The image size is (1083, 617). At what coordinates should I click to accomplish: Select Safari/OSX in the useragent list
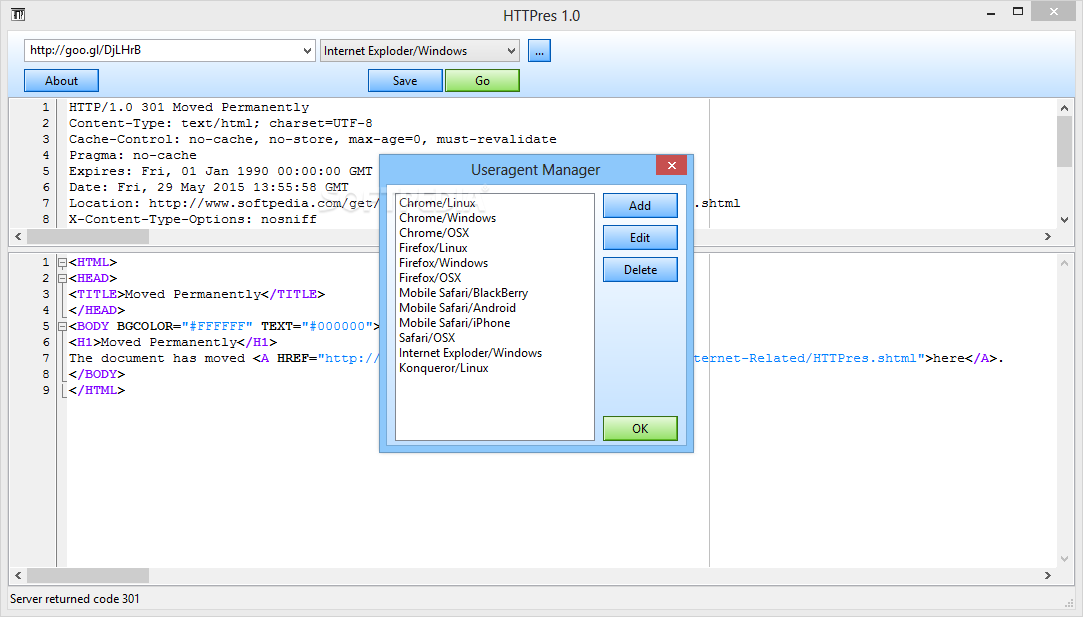(x=427, y=338)
